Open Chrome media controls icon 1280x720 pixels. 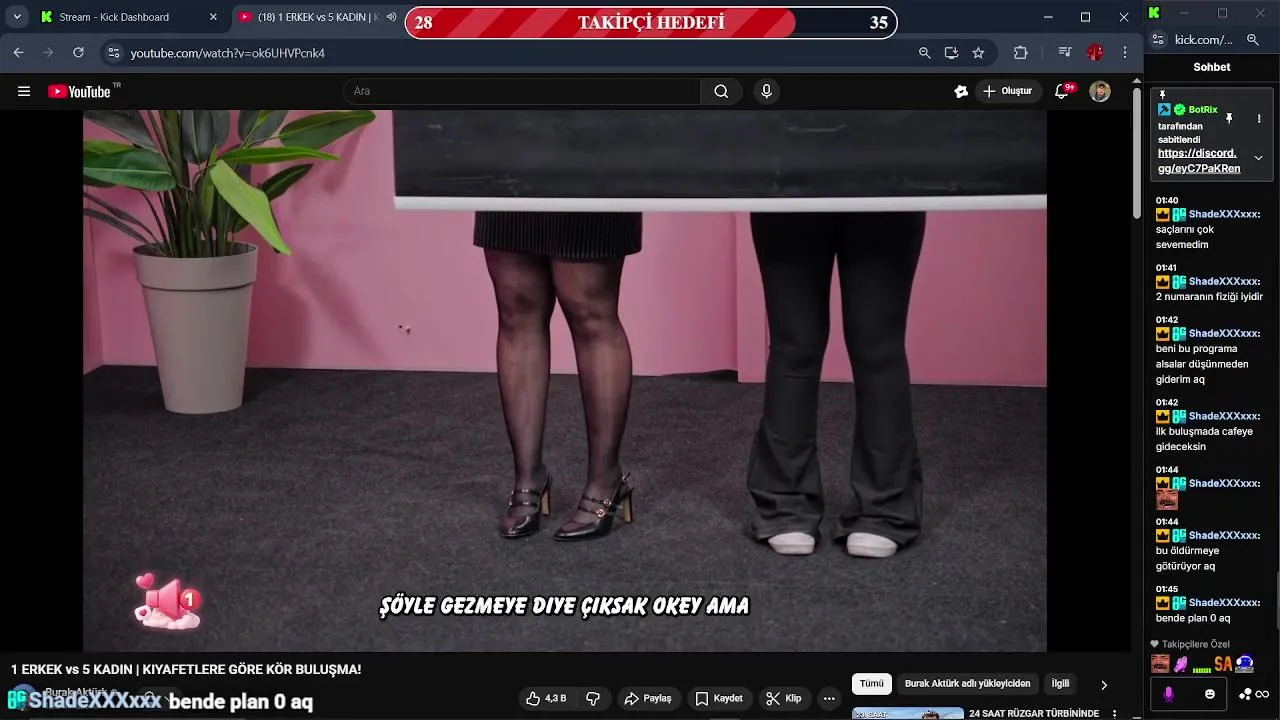tap(1065, 53)
